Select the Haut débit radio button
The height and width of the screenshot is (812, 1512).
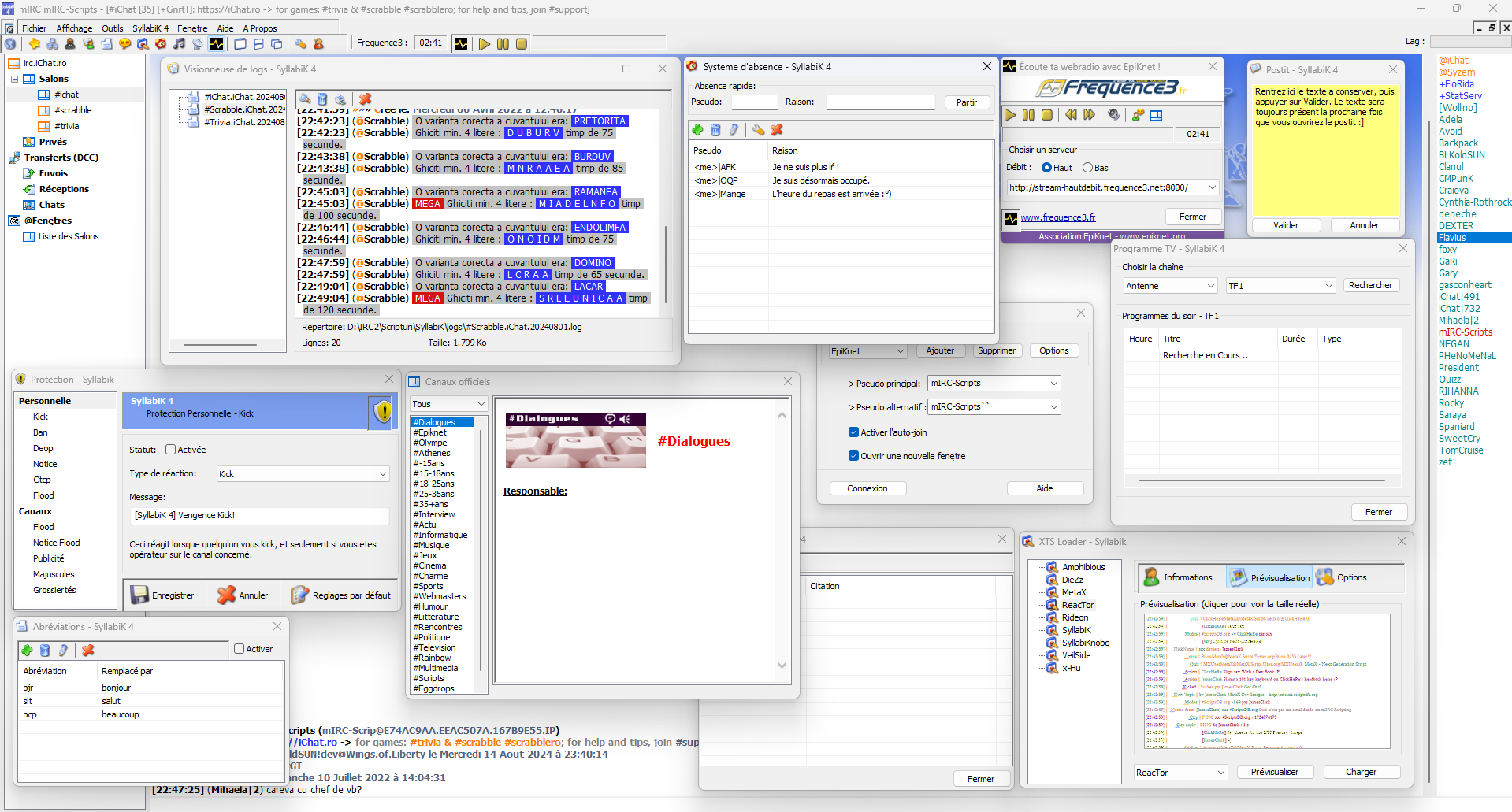pos(1046,168)
